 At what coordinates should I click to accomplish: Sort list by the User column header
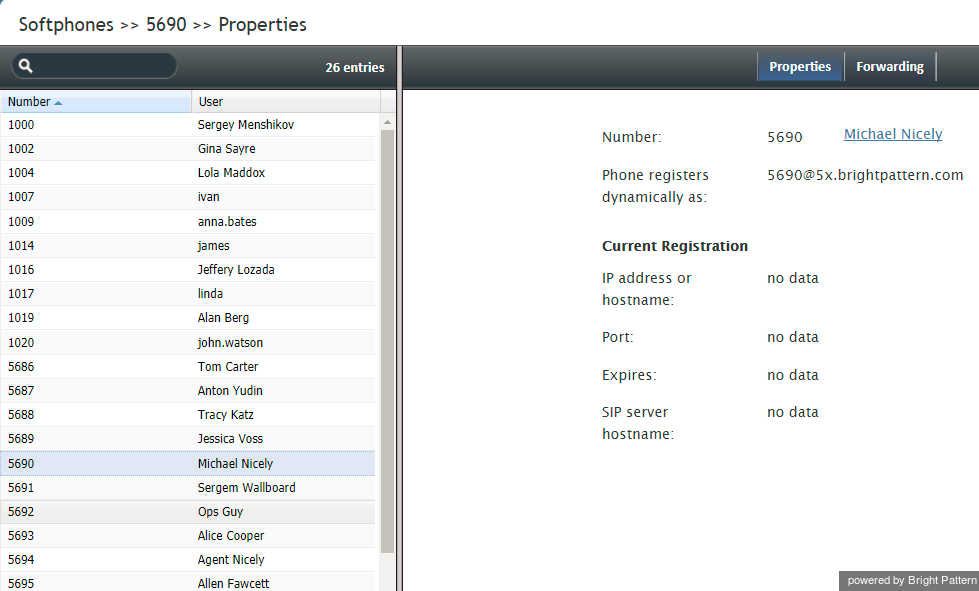tap(285, 102)
